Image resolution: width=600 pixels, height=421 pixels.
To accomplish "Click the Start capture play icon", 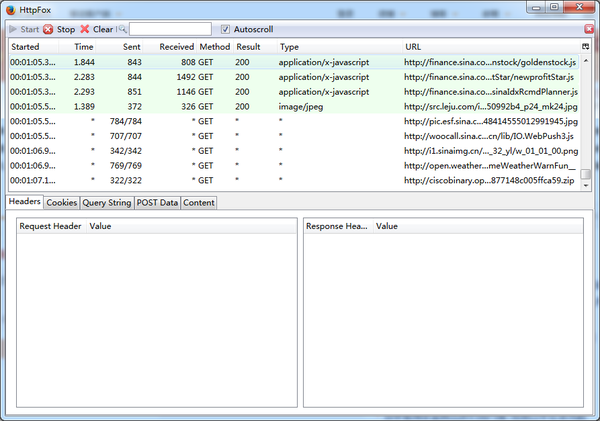I will 13,30.
